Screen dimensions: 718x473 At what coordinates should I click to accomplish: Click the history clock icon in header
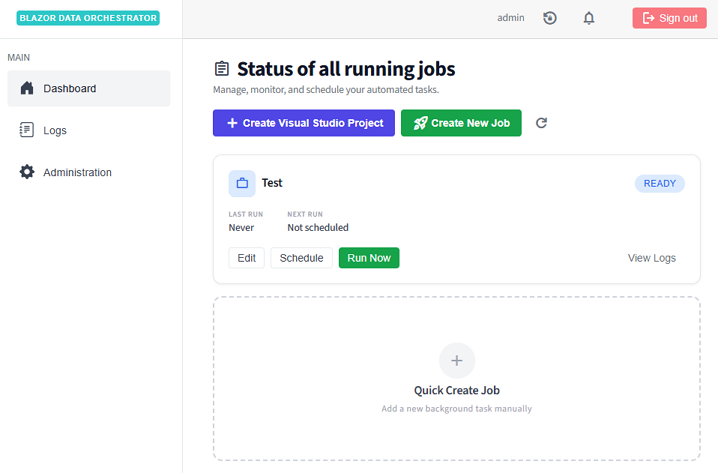[x=550, y=18]
